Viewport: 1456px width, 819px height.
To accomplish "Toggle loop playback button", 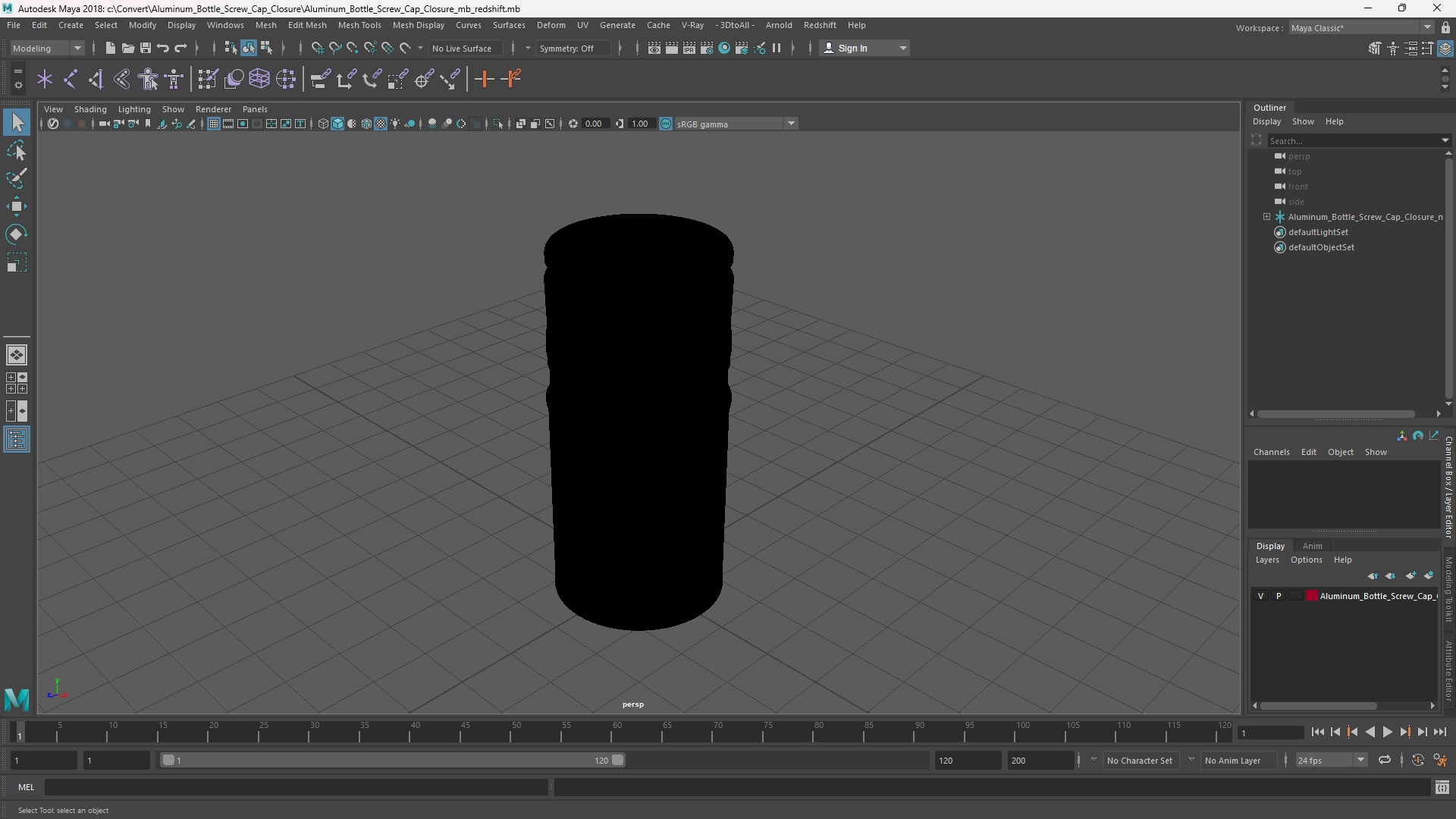I will coord(1385,760).
